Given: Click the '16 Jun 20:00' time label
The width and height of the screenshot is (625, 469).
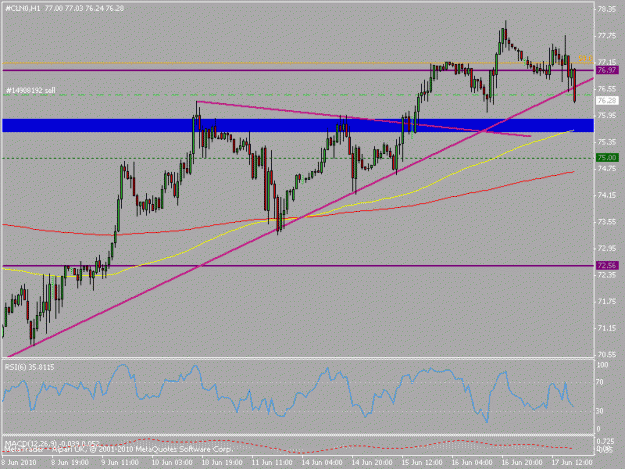Looking at the screenshot, I should (x=522, y=462).
